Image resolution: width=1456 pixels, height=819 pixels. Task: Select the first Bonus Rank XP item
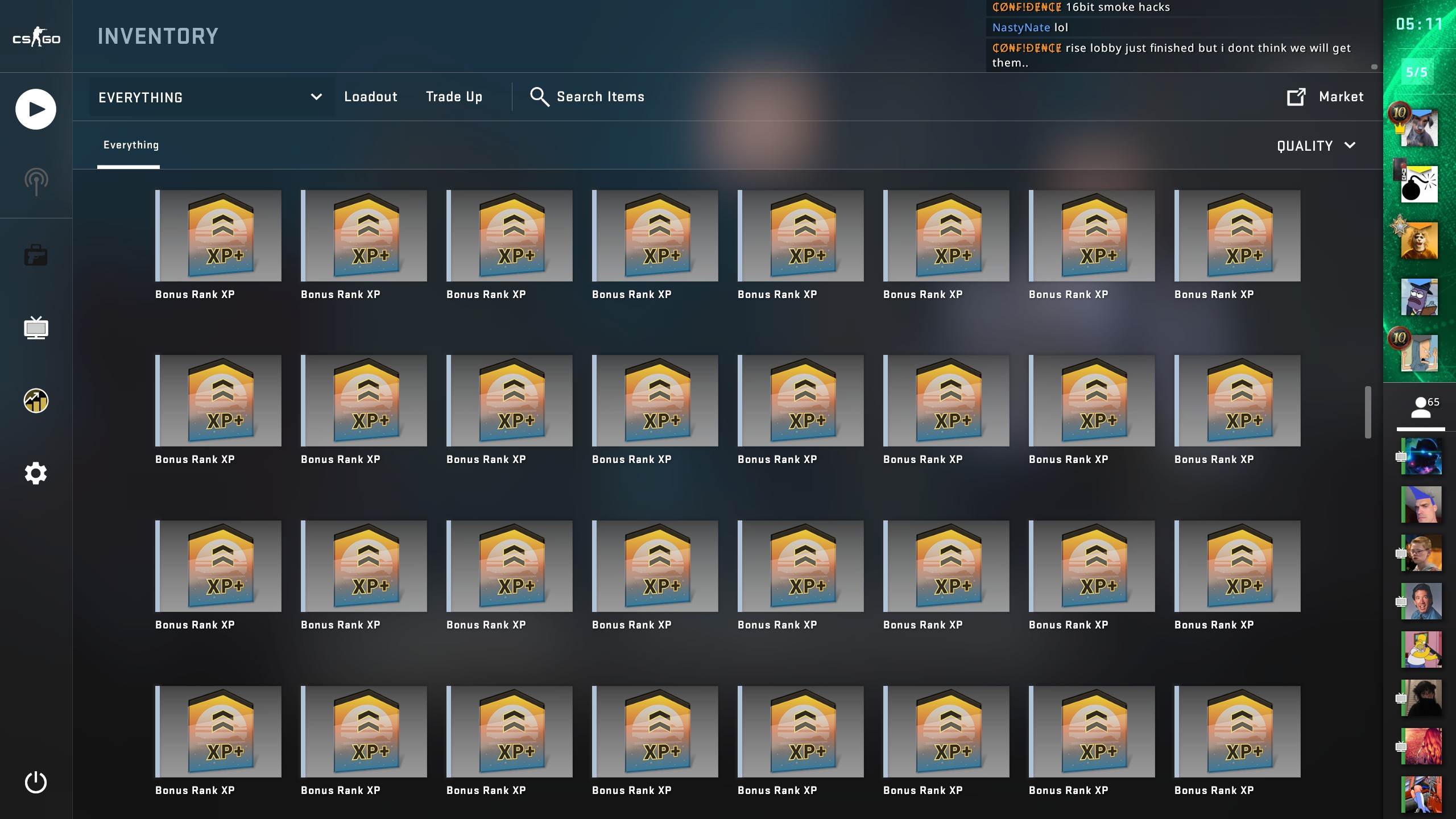point(218,235)
